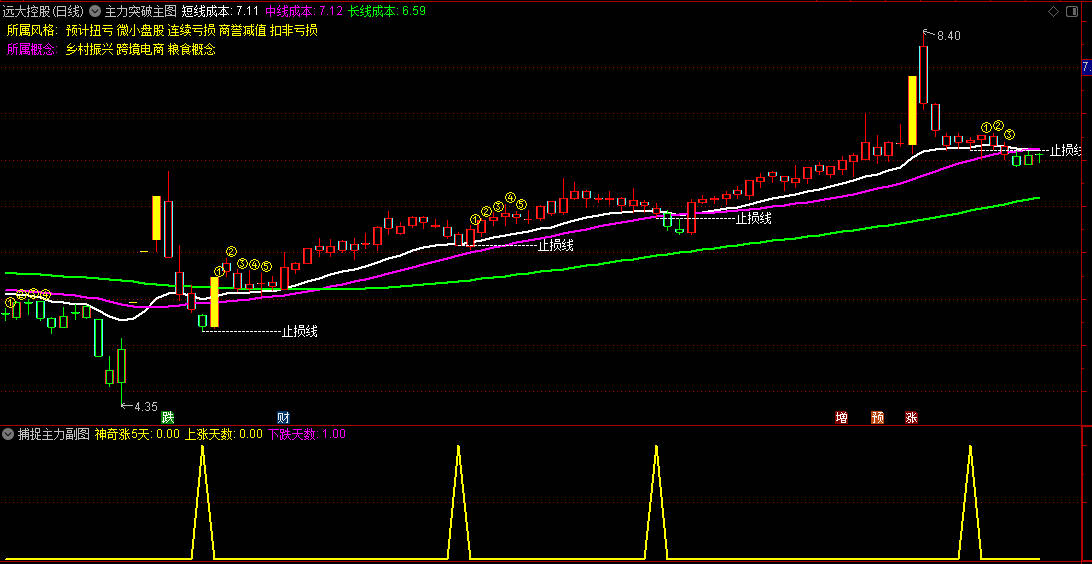1092x564 pixels.
Task: Click the 所属概念 label
Action: (32, 49)
